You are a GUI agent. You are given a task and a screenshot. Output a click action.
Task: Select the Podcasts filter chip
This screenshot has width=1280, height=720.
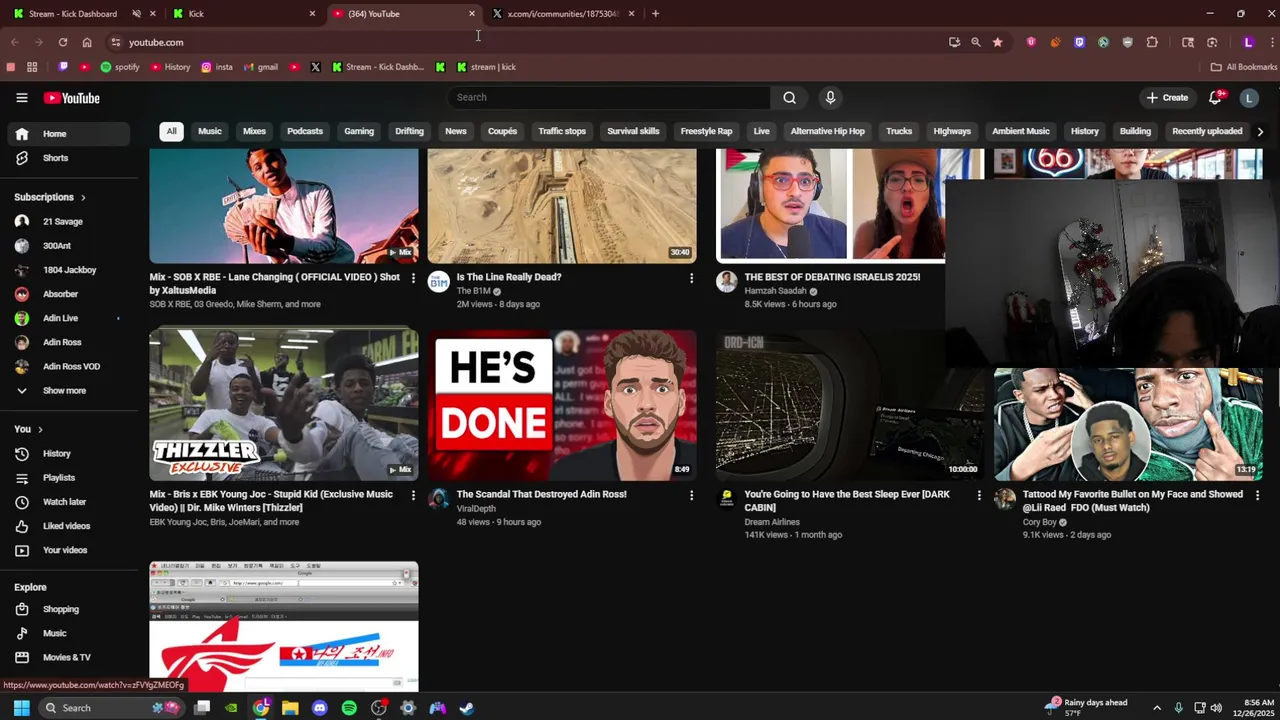coord(305,131)
